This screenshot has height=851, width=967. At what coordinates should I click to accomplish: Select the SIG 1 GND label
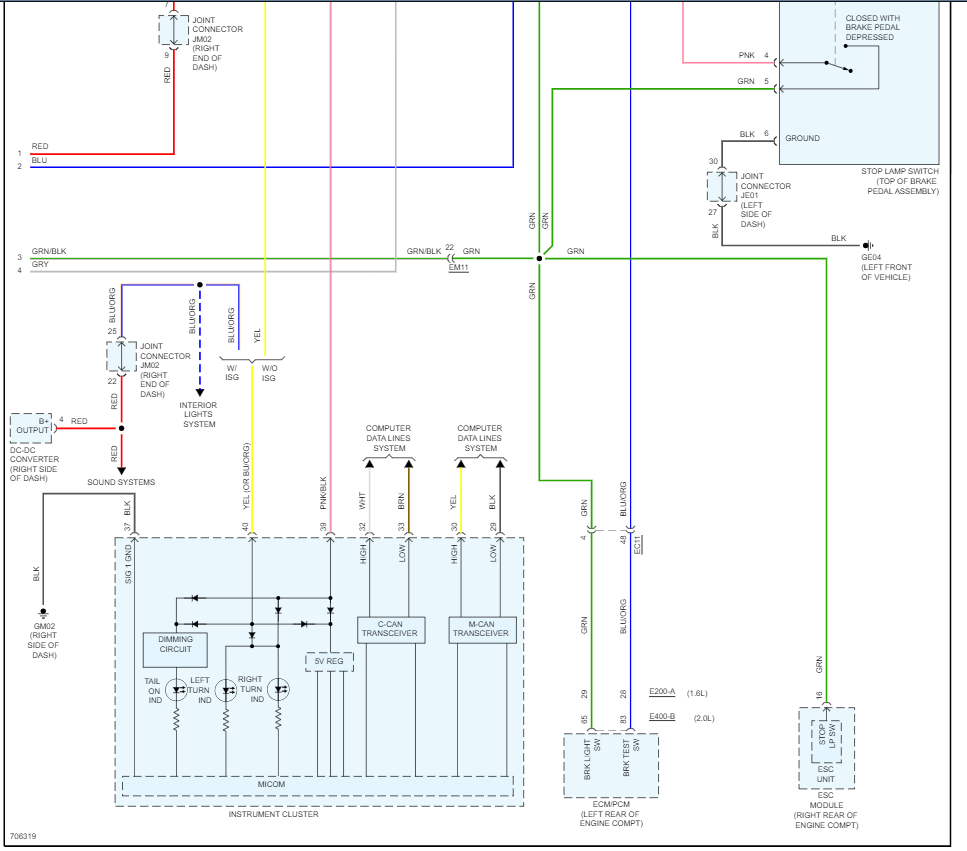click(128, 564)
